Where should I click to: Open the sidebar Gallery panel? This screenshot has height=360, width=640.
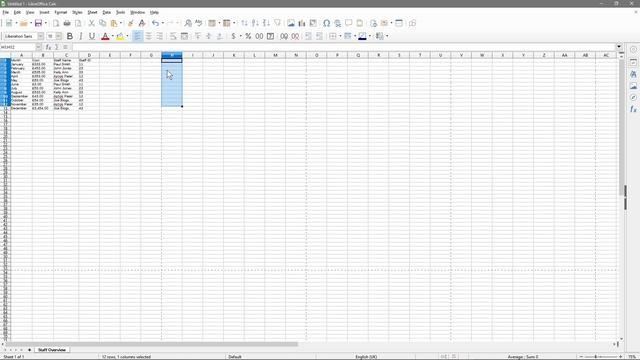[x=633, y=86]
